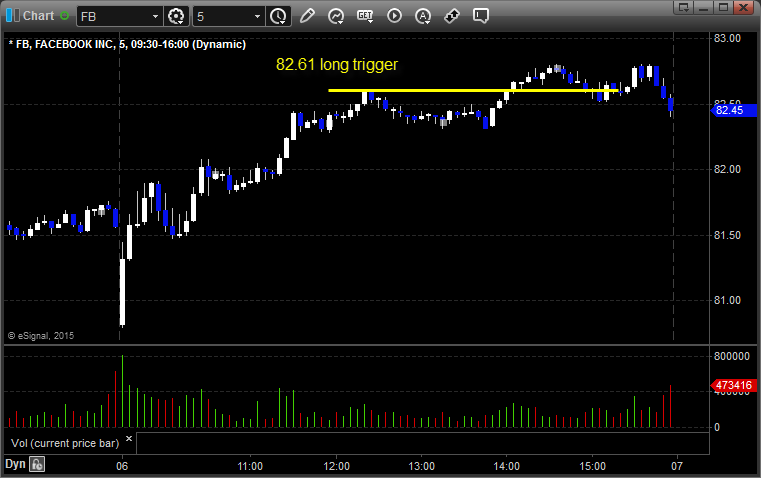
Task: Open the studies chart-line icon
Action: click(336, 16)
